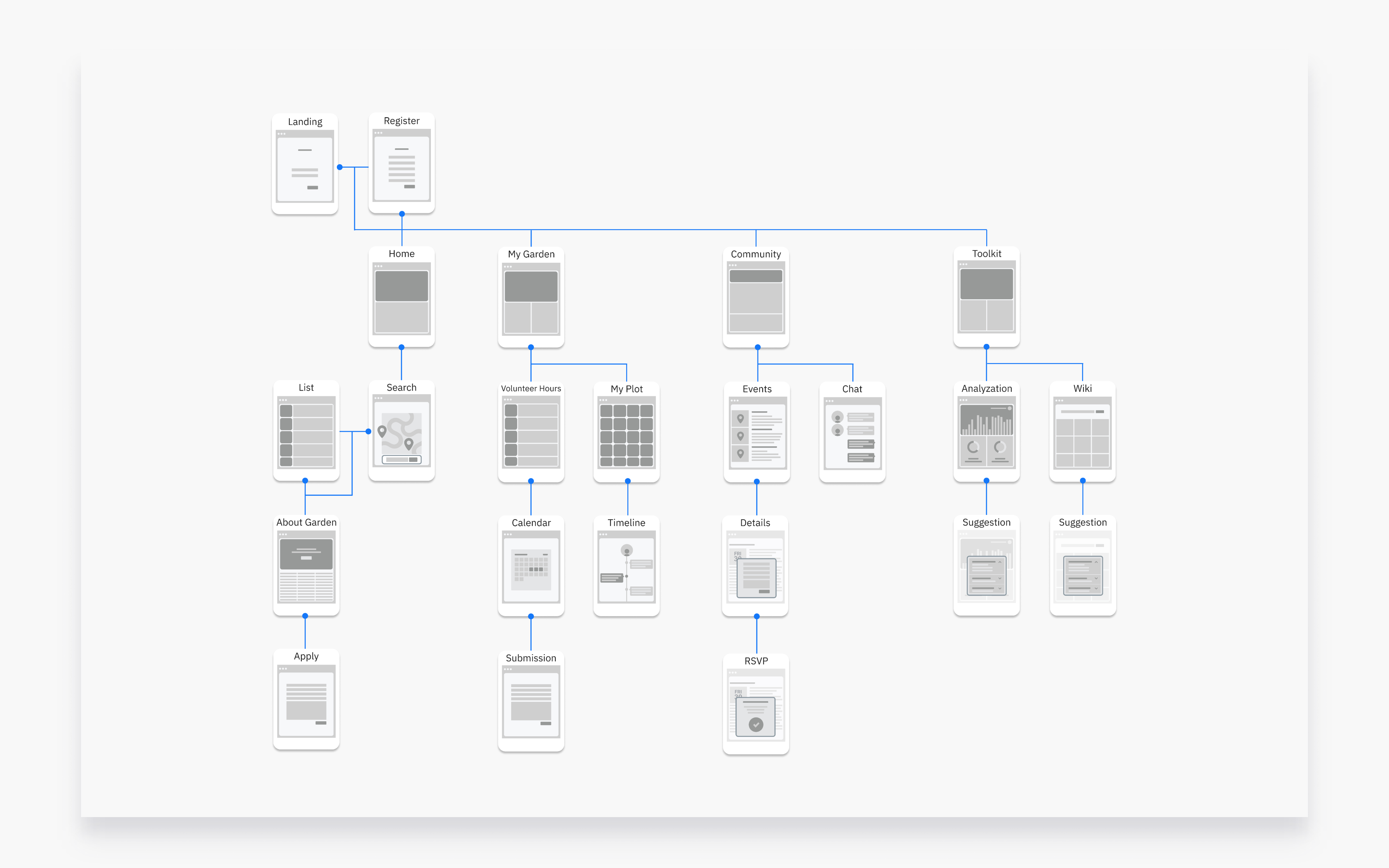The image size is (1389, 868).
Task: Click the 'Toolkit' label text
Action: coord(987,253)
